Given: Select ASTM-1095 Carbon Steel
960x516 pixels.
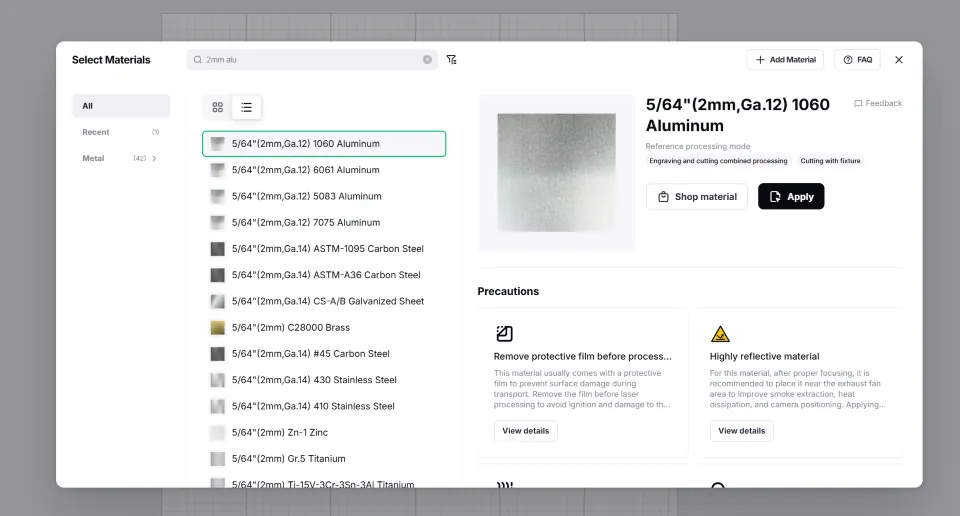Looking at the screenshot, I should [x=324, y=249].
